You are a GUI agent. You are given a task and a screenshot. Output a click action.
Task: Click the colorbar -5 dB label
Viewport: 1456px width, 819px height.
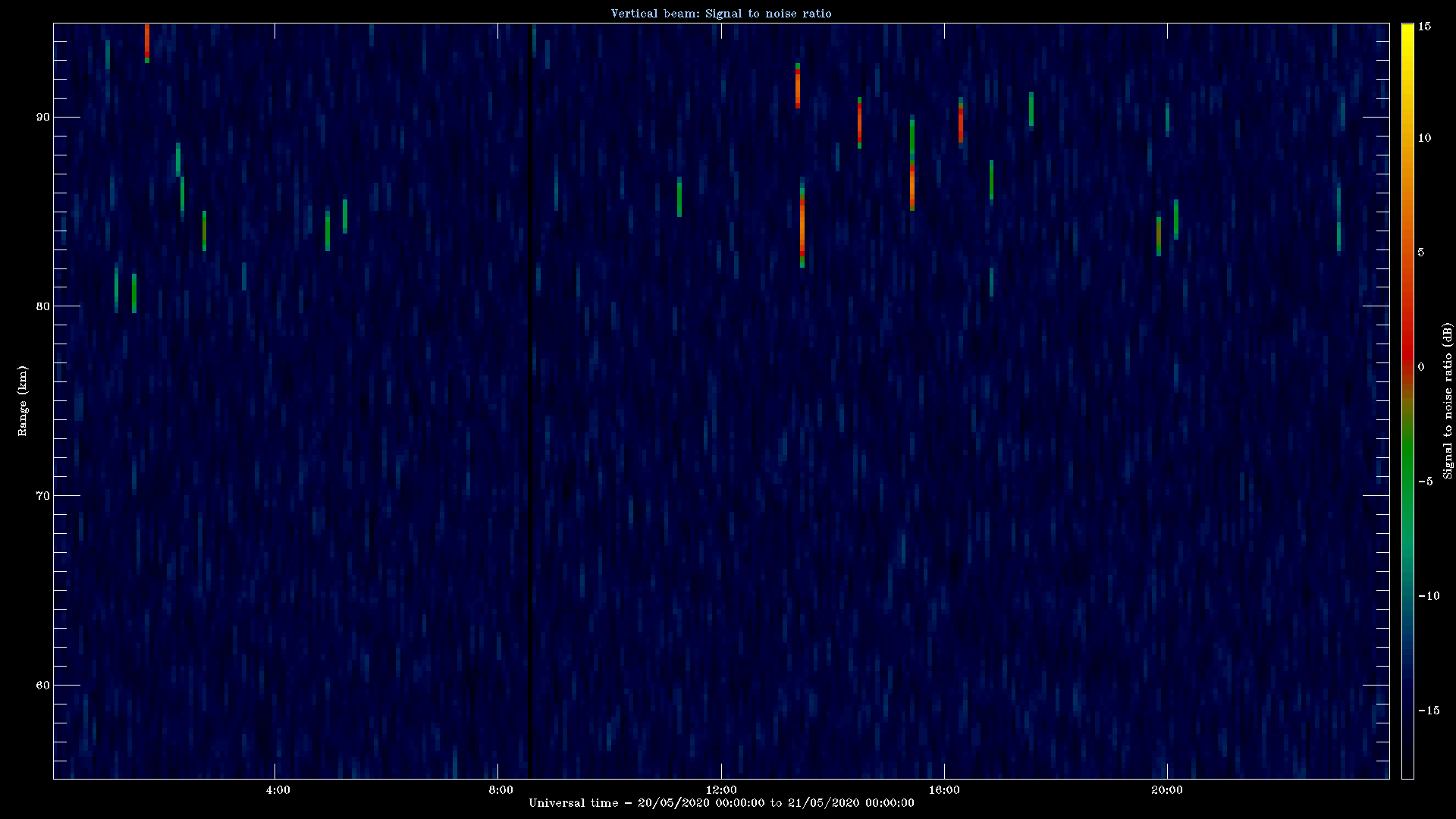coord(1425,482)
